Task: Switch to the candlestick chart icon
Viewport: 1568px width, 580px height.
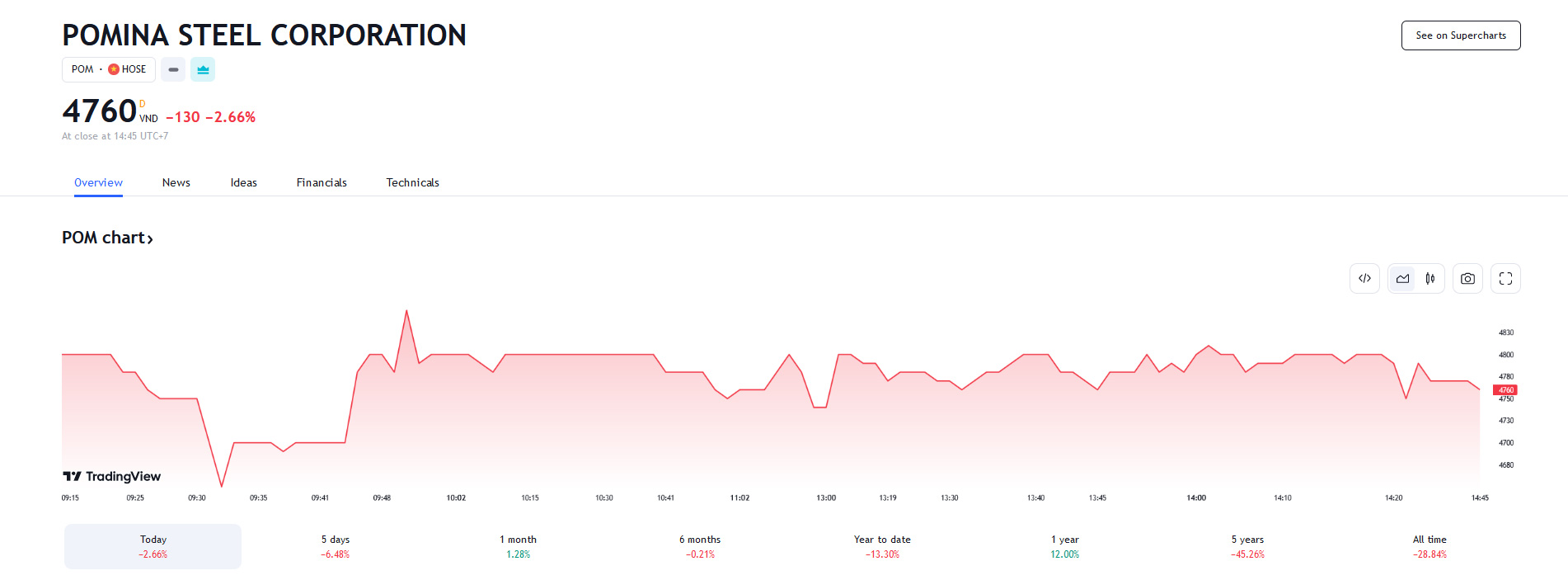Action: click(1430, 278)
